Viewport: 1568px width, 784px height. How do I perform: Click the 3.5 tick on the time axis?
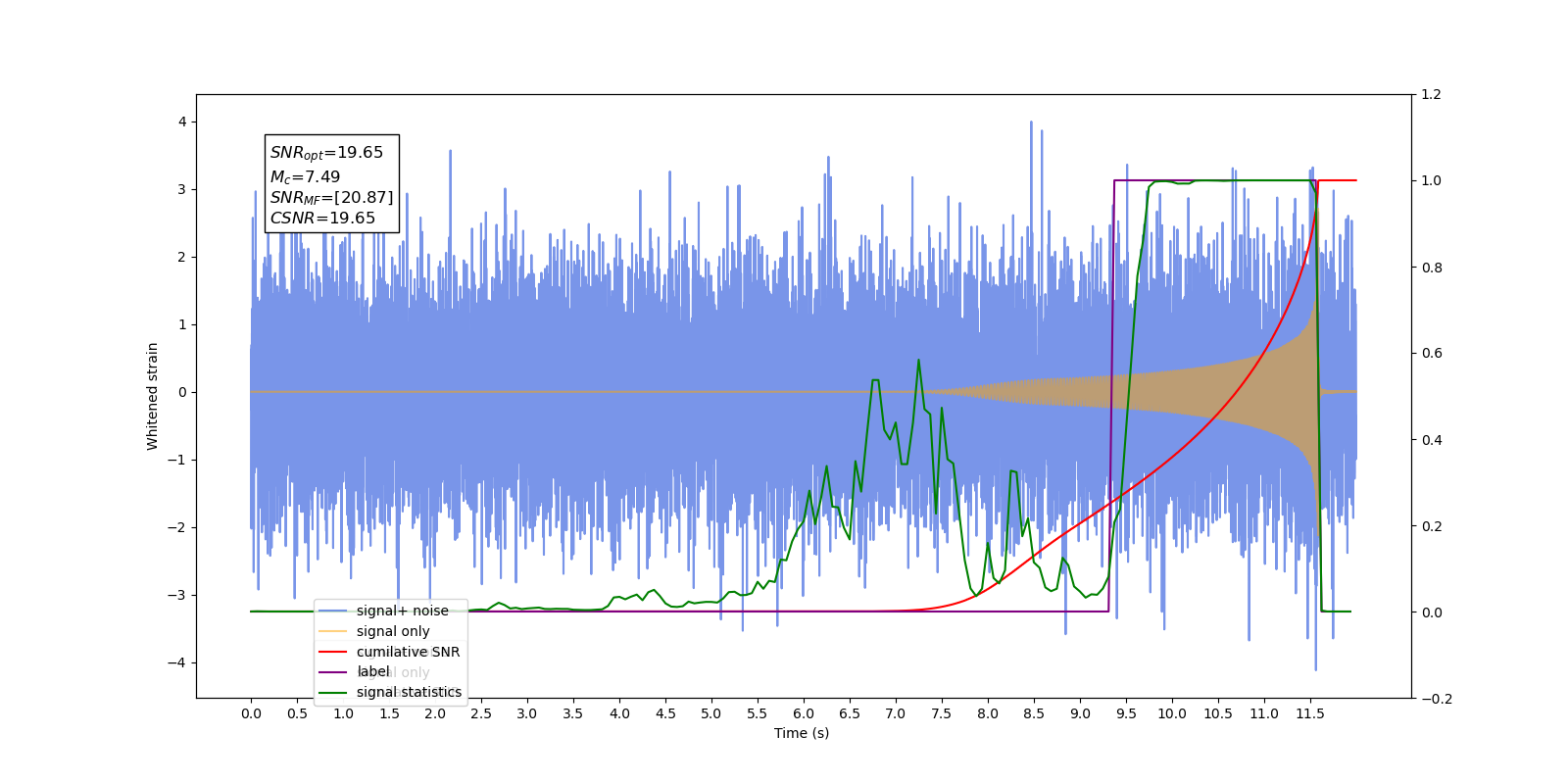573,713
